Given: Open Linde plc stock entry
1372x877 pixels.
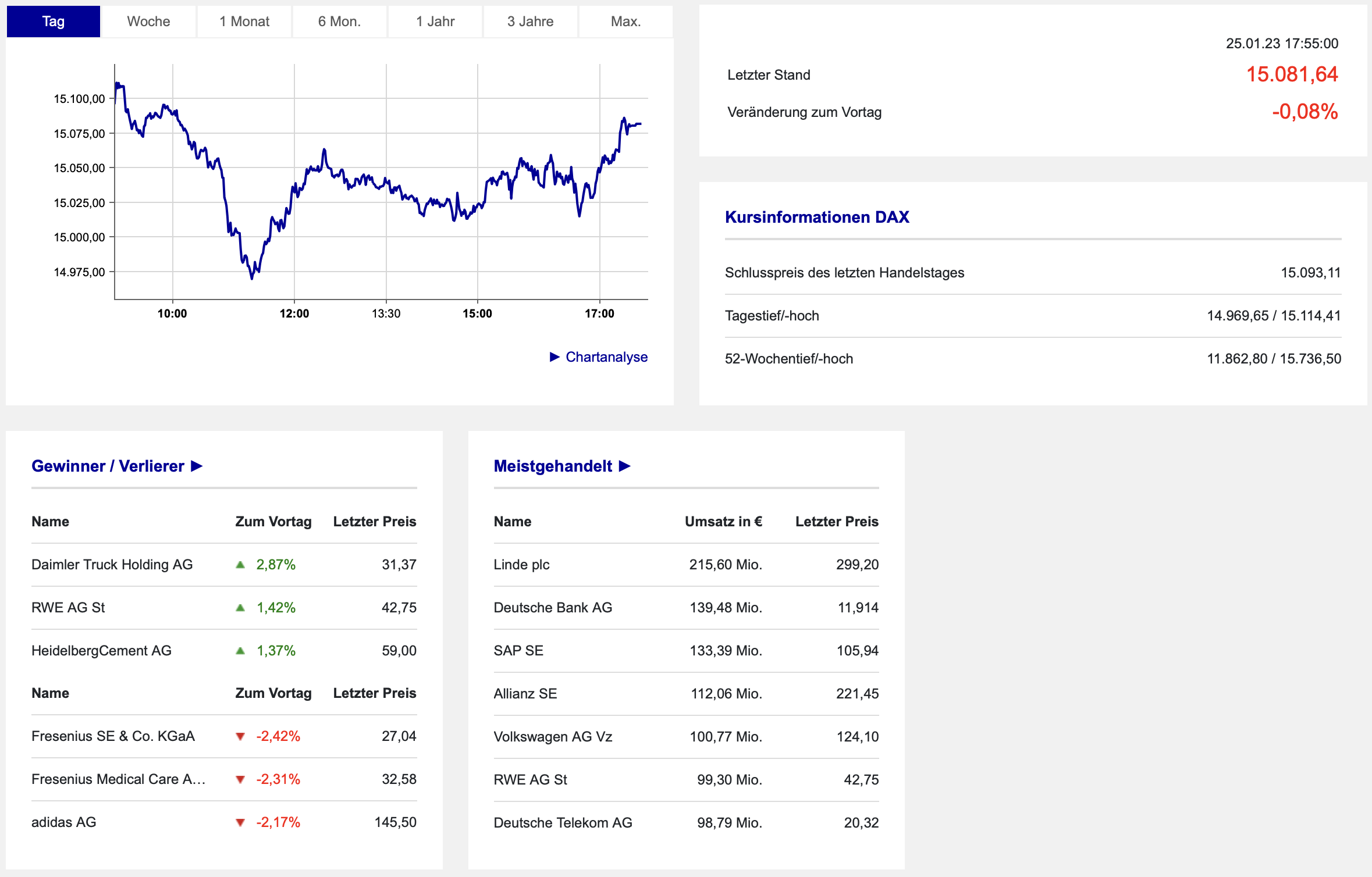Looking at the screenshot, I should pyautogui.click(x=521, y=565).
